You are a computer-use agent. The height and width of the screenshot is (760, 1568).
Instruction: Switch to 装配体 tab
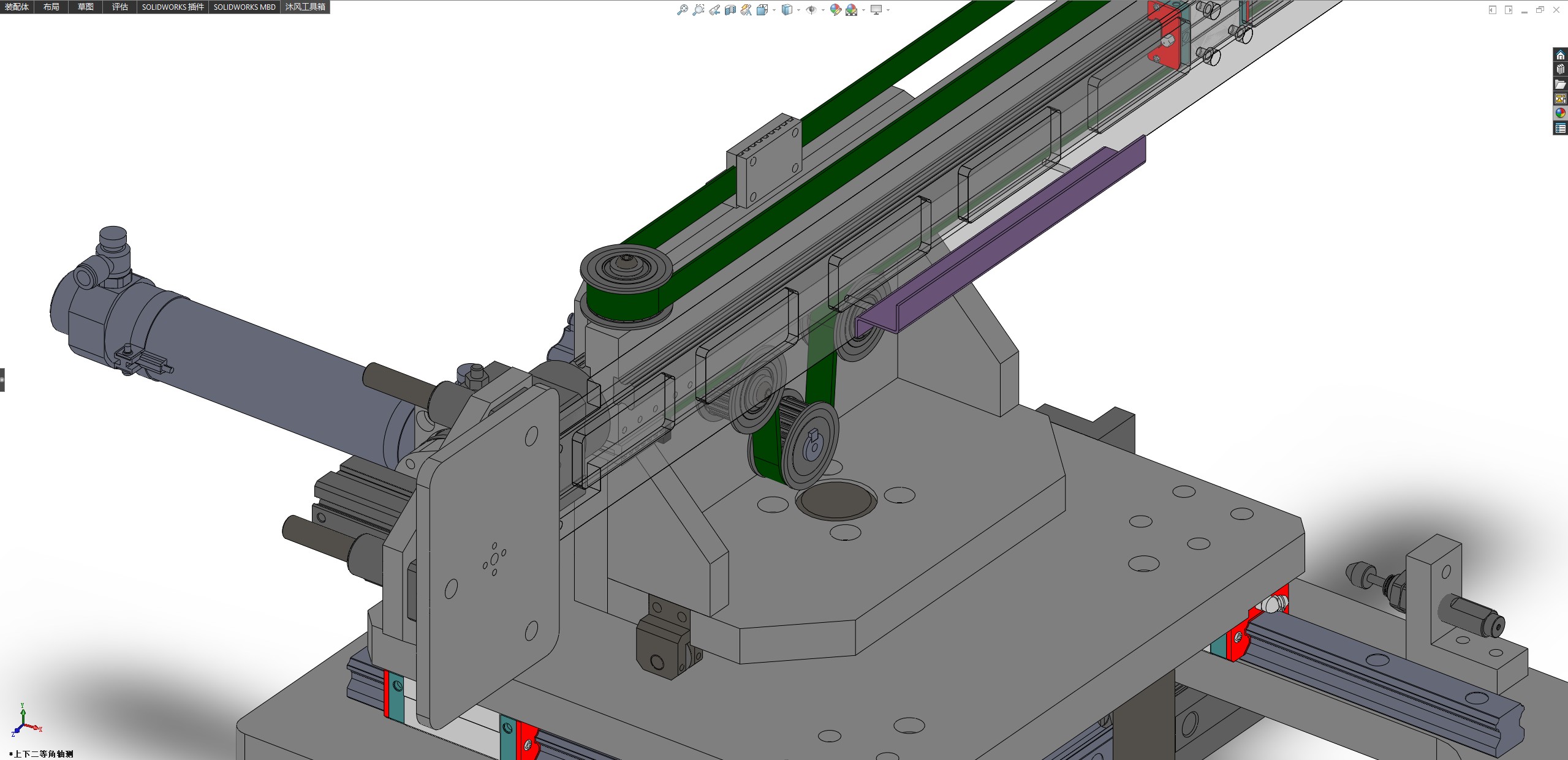(x=17, y=7)
